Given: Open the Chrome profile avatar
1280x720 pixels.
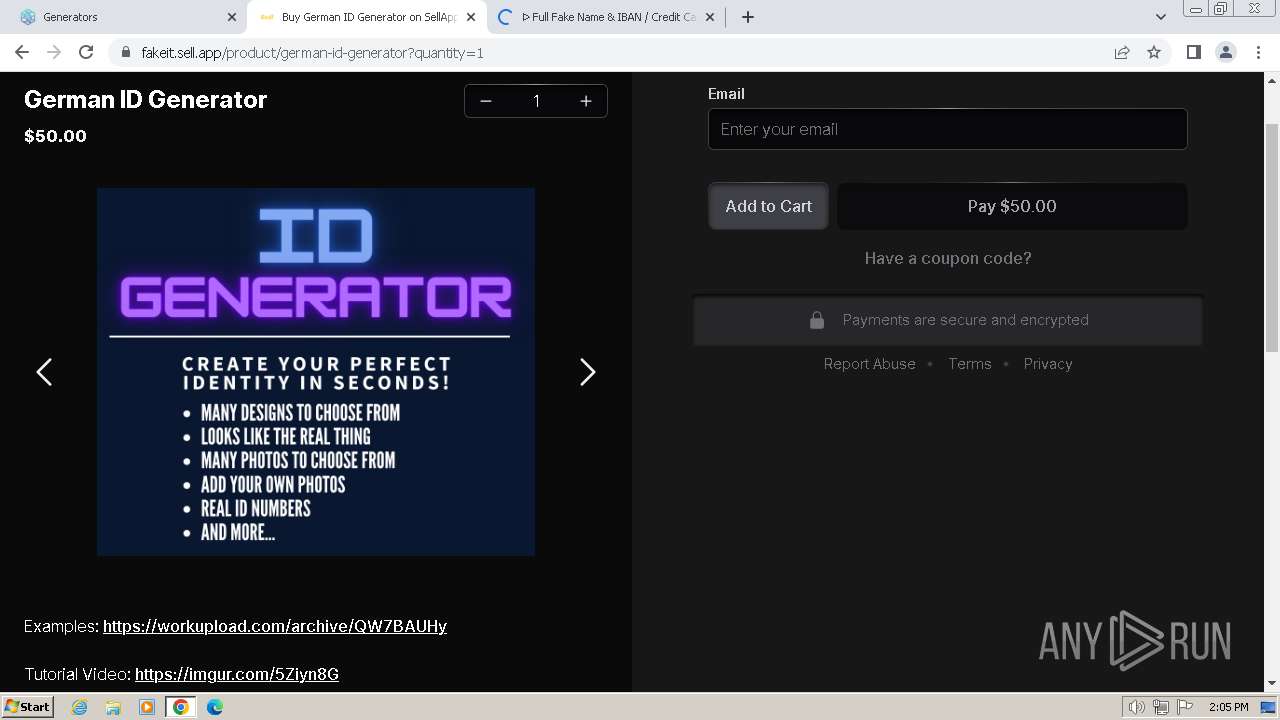Looking at the screenshot, I should (x=1226, y=52).
